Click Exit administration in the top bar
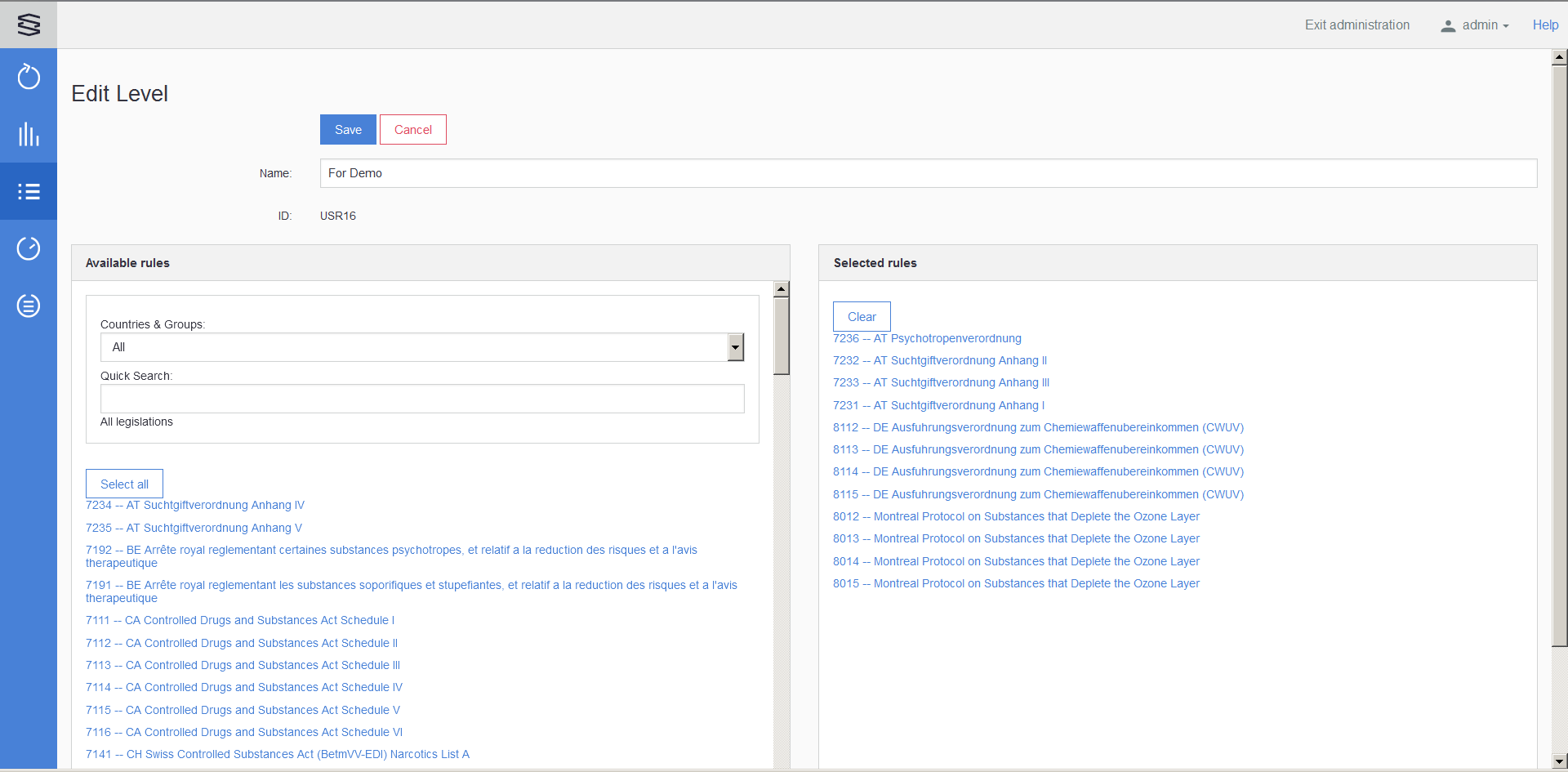The image size is (1568, 772). pos(1356,25)
